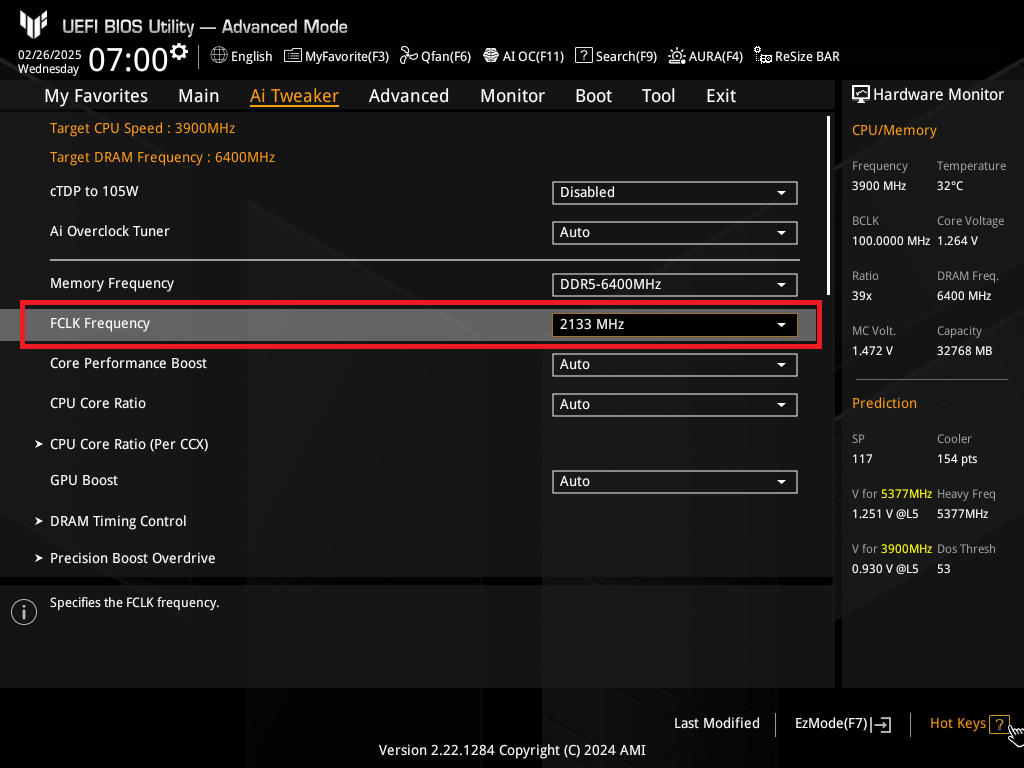Click the TUF logo in header
The image size is (1024, 768).
point(33,25)
